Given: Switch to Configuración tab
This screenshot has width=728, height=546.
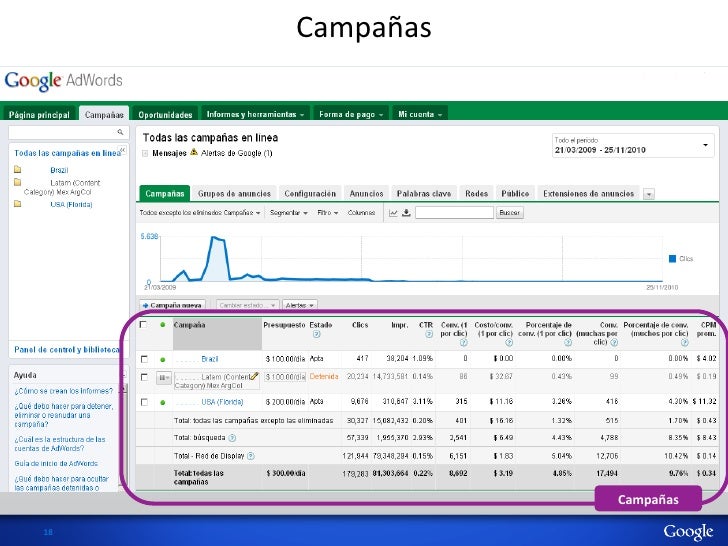Looking at the screenshot, I should (x=310, y=194).
